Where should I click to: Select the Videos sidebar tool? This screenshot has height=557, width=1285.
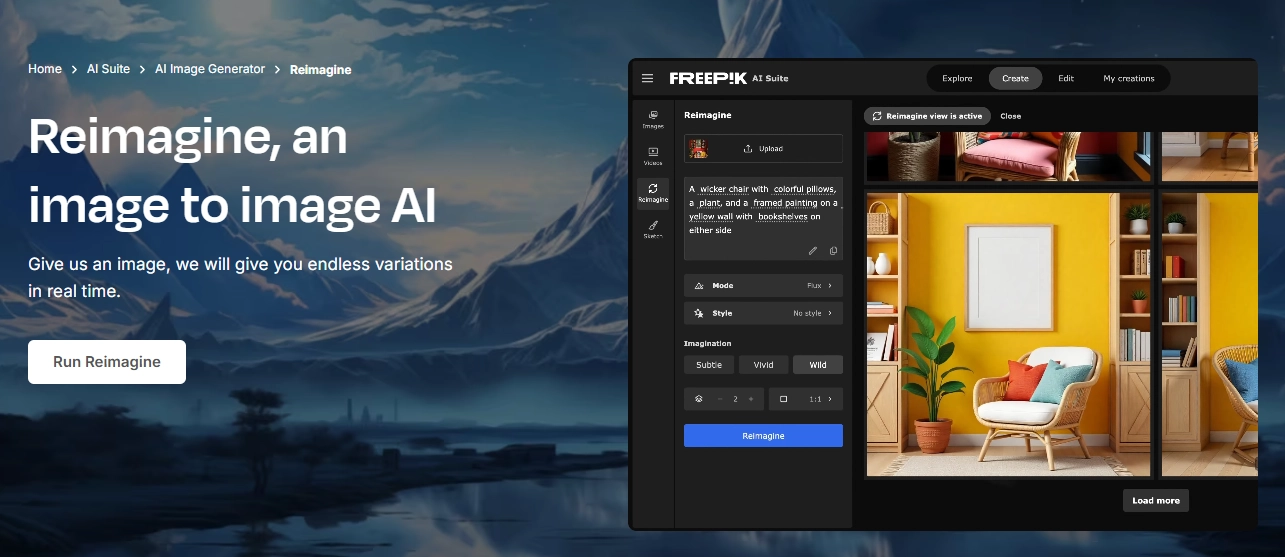(x=653, y=155)
